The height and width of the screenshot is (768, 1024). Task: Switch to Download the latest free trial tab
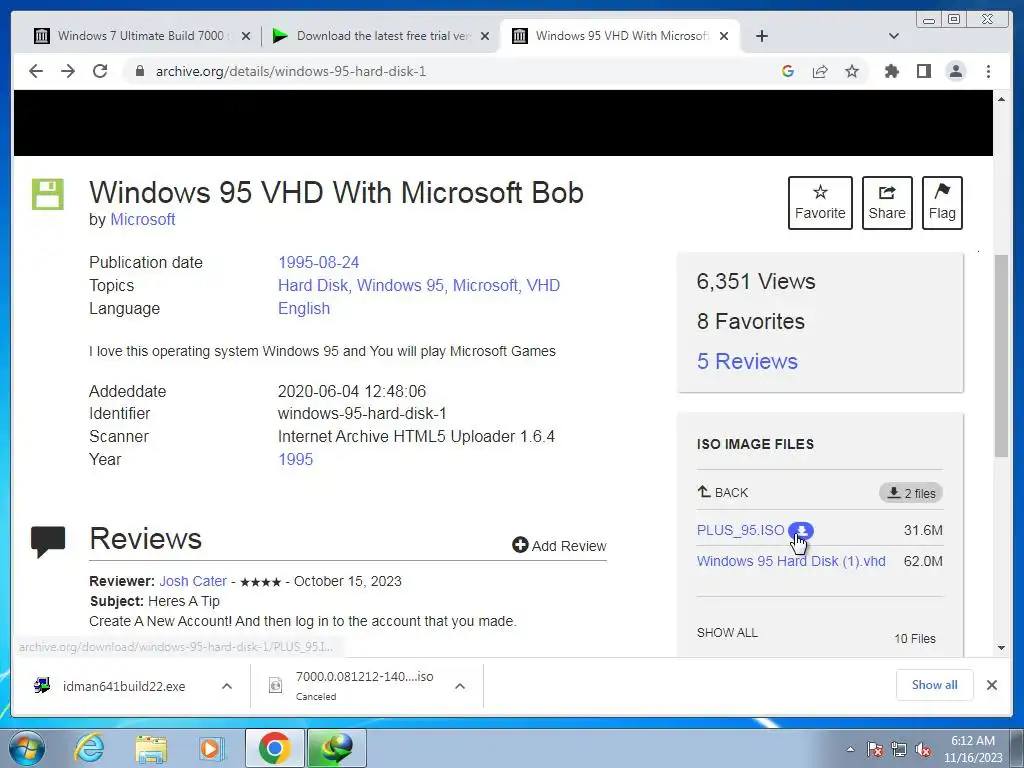tap(381, 36)
